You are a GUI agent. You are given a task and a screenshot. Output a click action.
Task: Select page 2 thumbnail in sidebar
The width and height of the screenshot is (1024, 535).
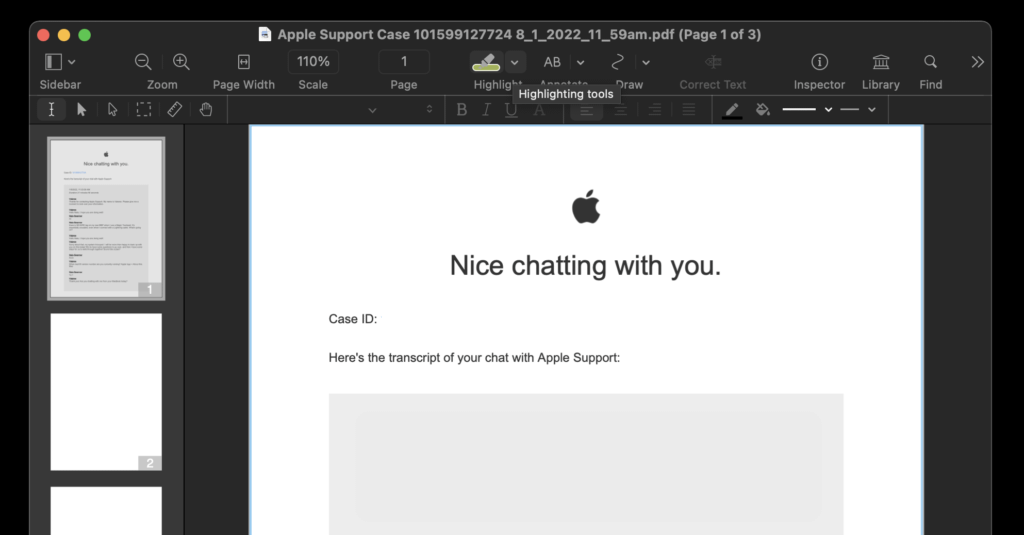(x=106, y=391)
